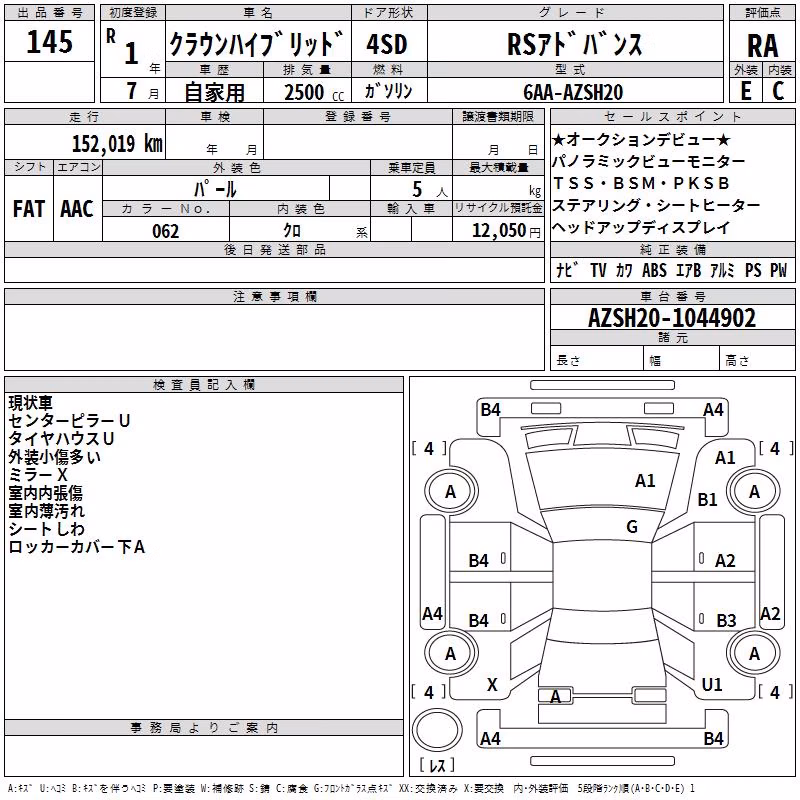Click sales point ヘッドアップディスプレイ
Screen dimensions: 800x800
[x=641, y=228]
